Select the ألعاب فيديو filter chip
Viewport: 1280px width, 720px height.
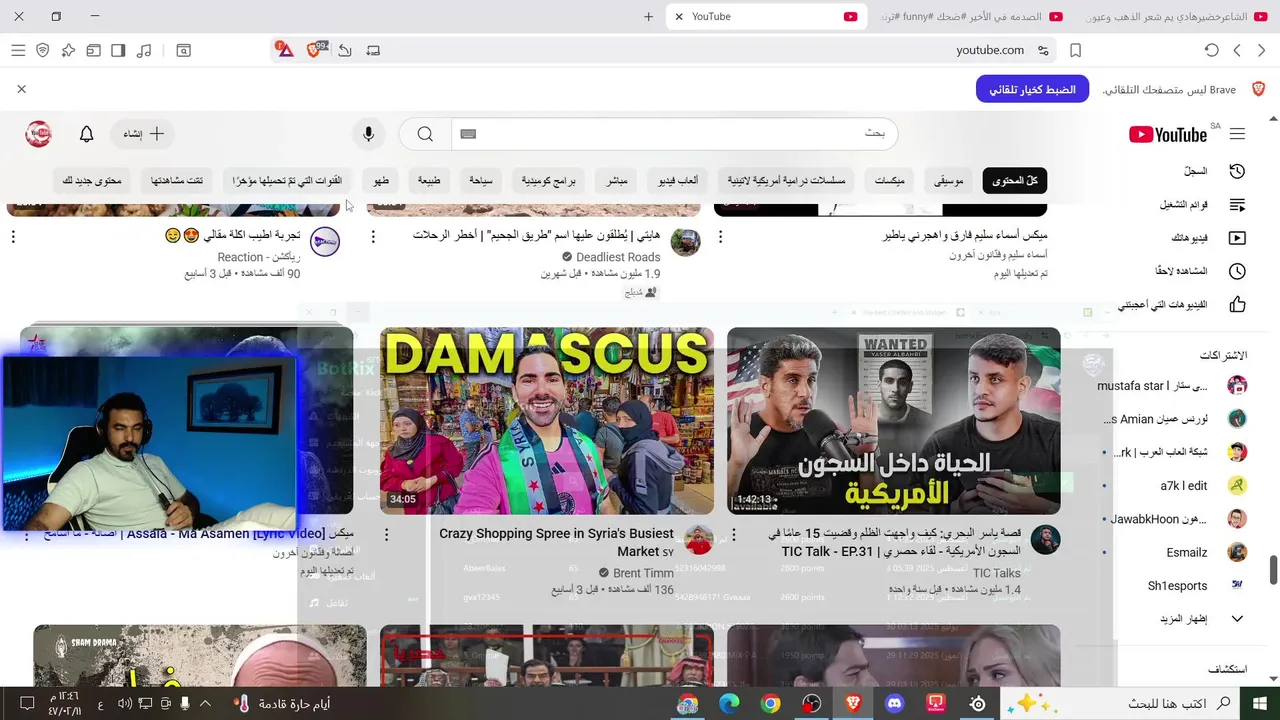coord(678,181)
